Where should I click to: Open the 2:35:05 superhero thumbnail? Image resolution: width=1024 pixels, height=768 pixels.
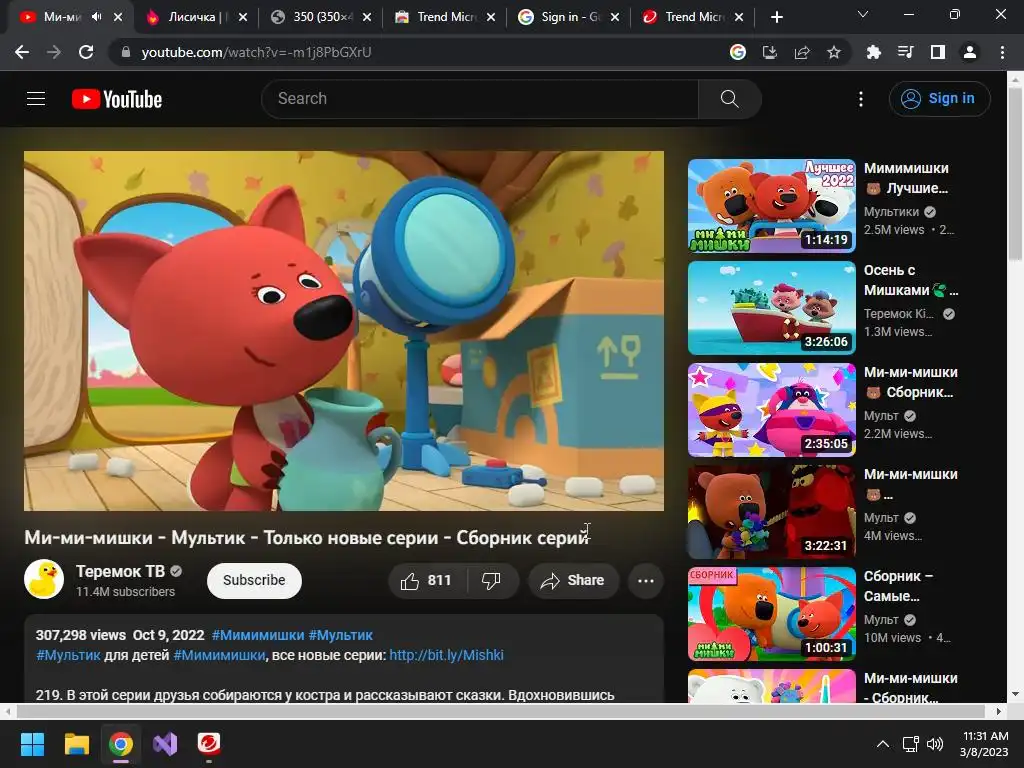(772, 409)
